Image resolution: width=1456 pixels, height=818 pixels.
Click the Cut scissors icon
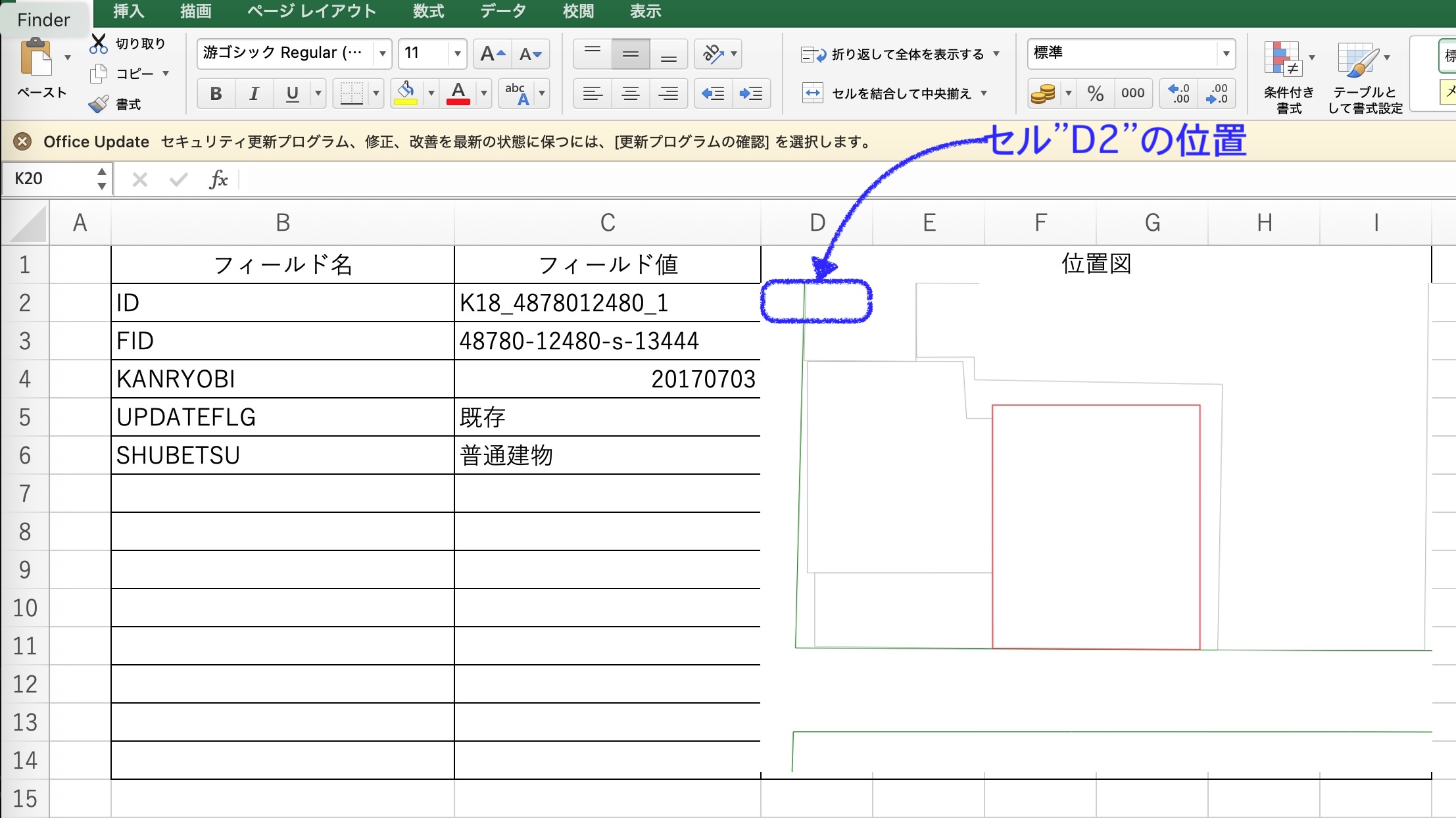[99, 43]
